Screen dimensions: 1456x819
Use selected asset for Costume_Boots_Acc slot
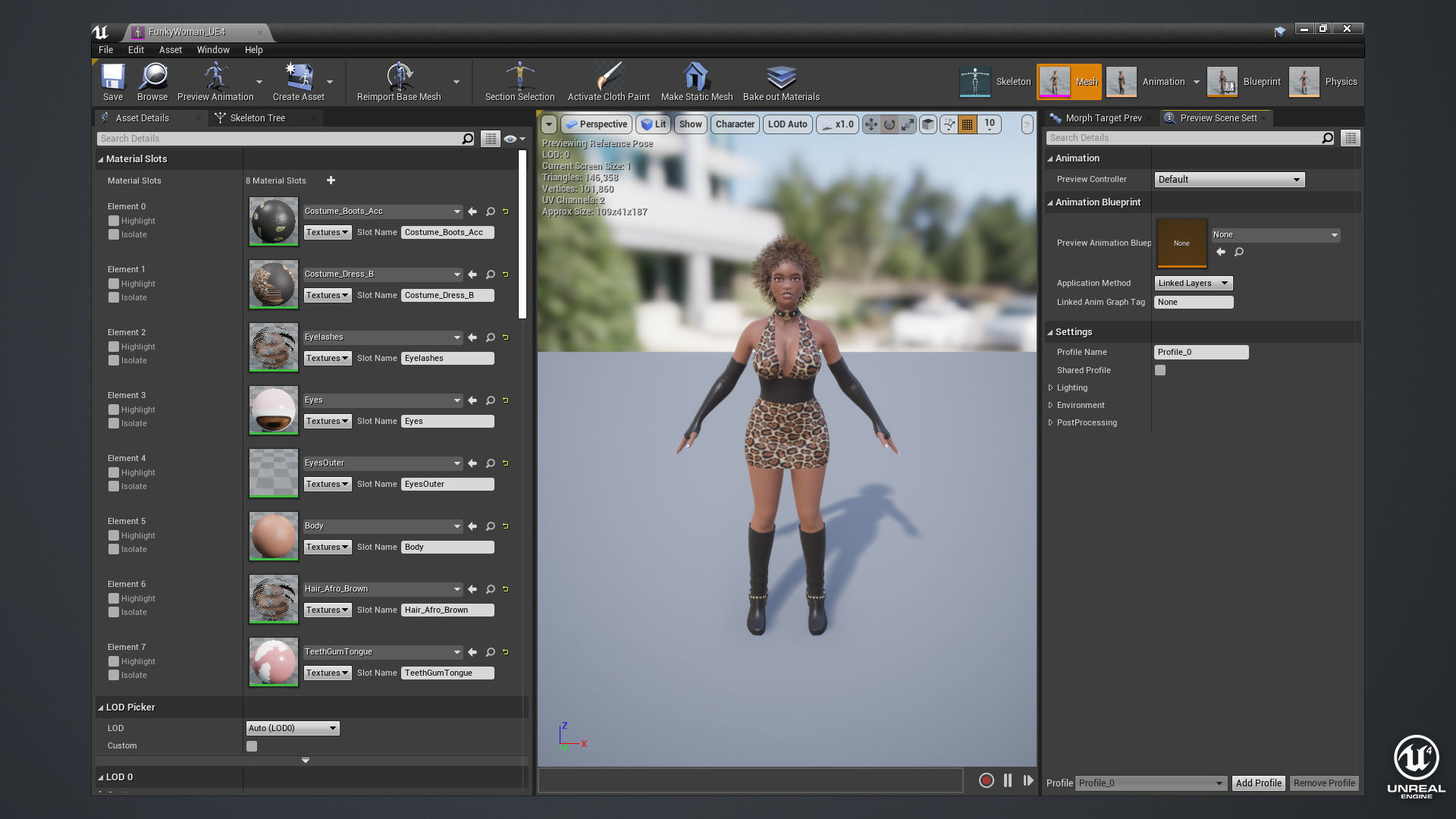[x=472, y=212]
